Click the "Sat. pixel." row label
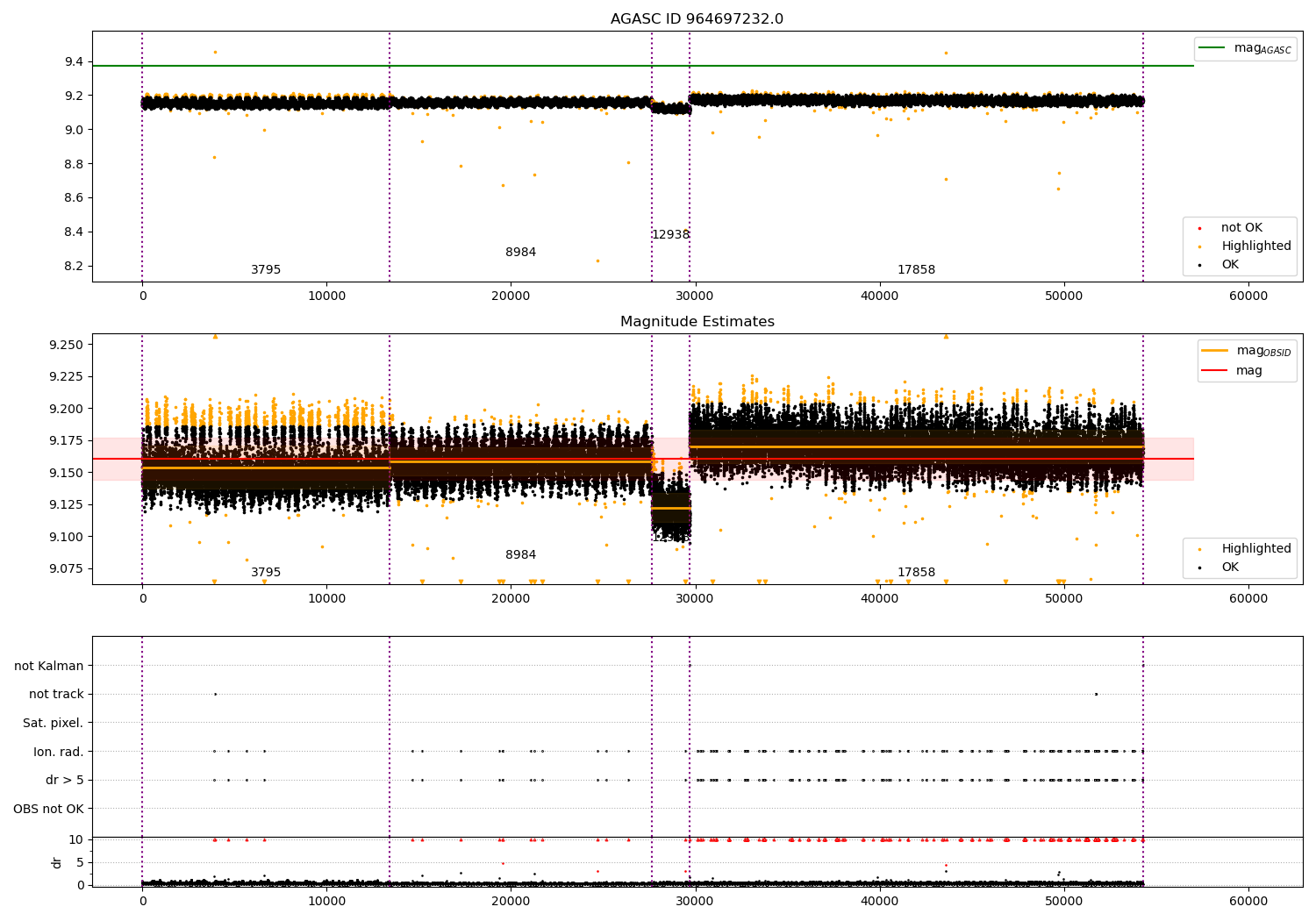Image resolution: width=1316 pixels, height=921 pixels. 54,724
